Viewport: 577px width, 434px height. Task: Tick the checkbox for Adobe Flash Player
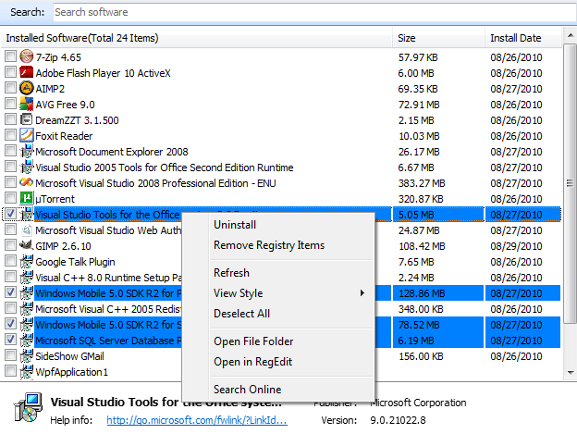[11, 73]
